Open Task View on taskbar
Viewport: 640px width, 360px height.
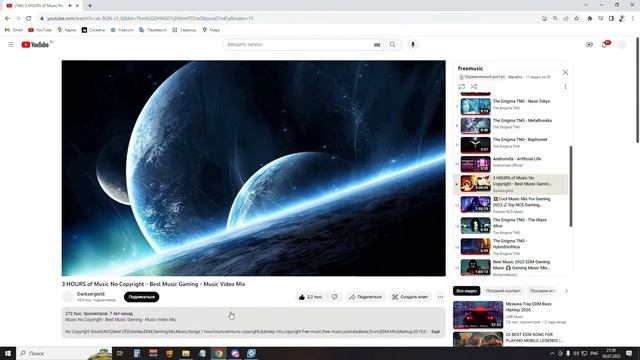[120, 353]
